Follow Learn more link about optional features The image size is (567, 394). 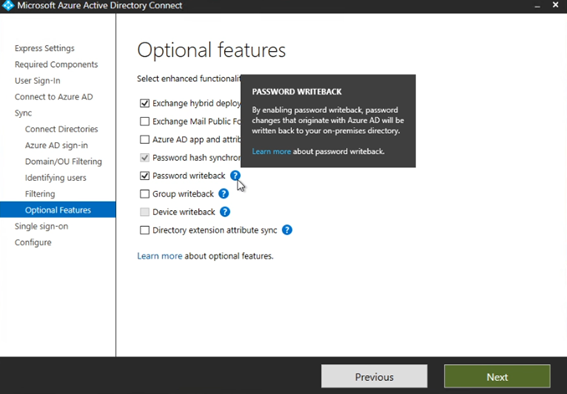[159, 256]
